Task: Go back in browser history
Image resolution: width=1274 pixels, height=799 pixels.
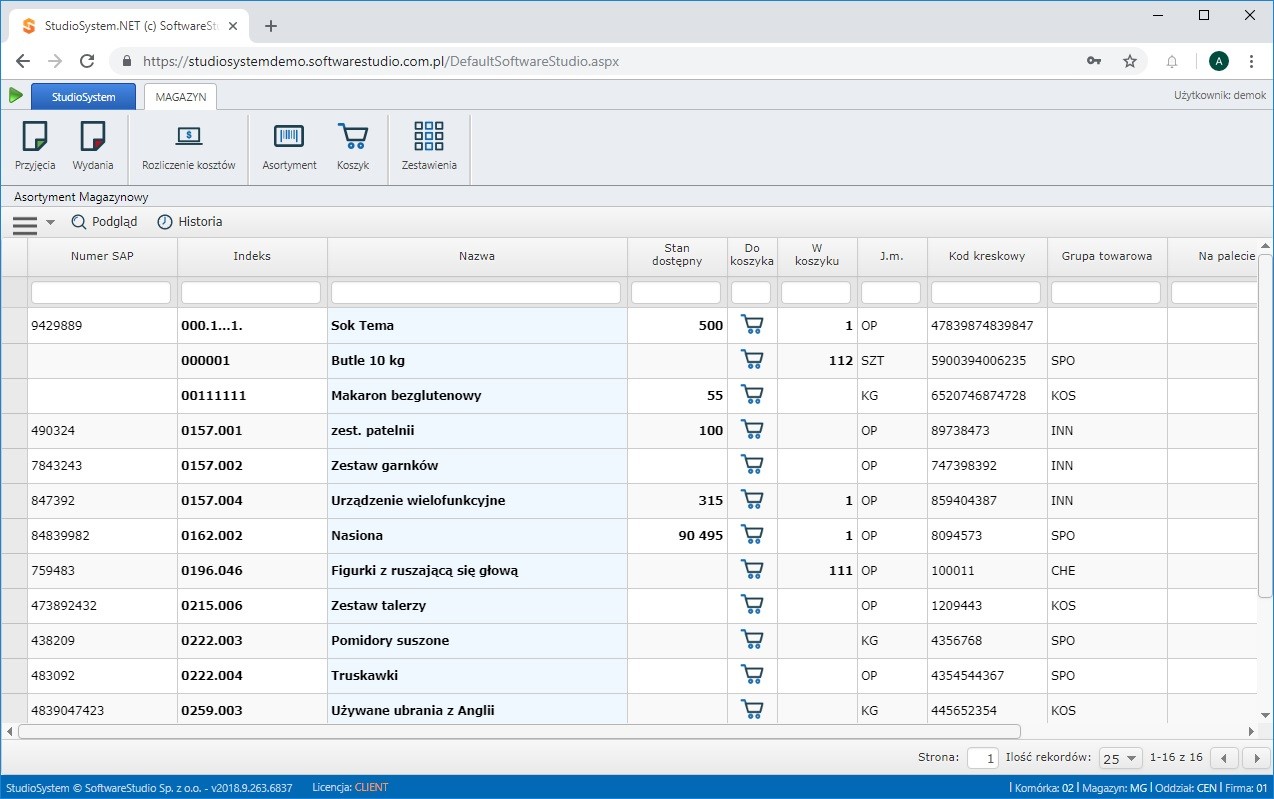Action: (x=23, y=61)
